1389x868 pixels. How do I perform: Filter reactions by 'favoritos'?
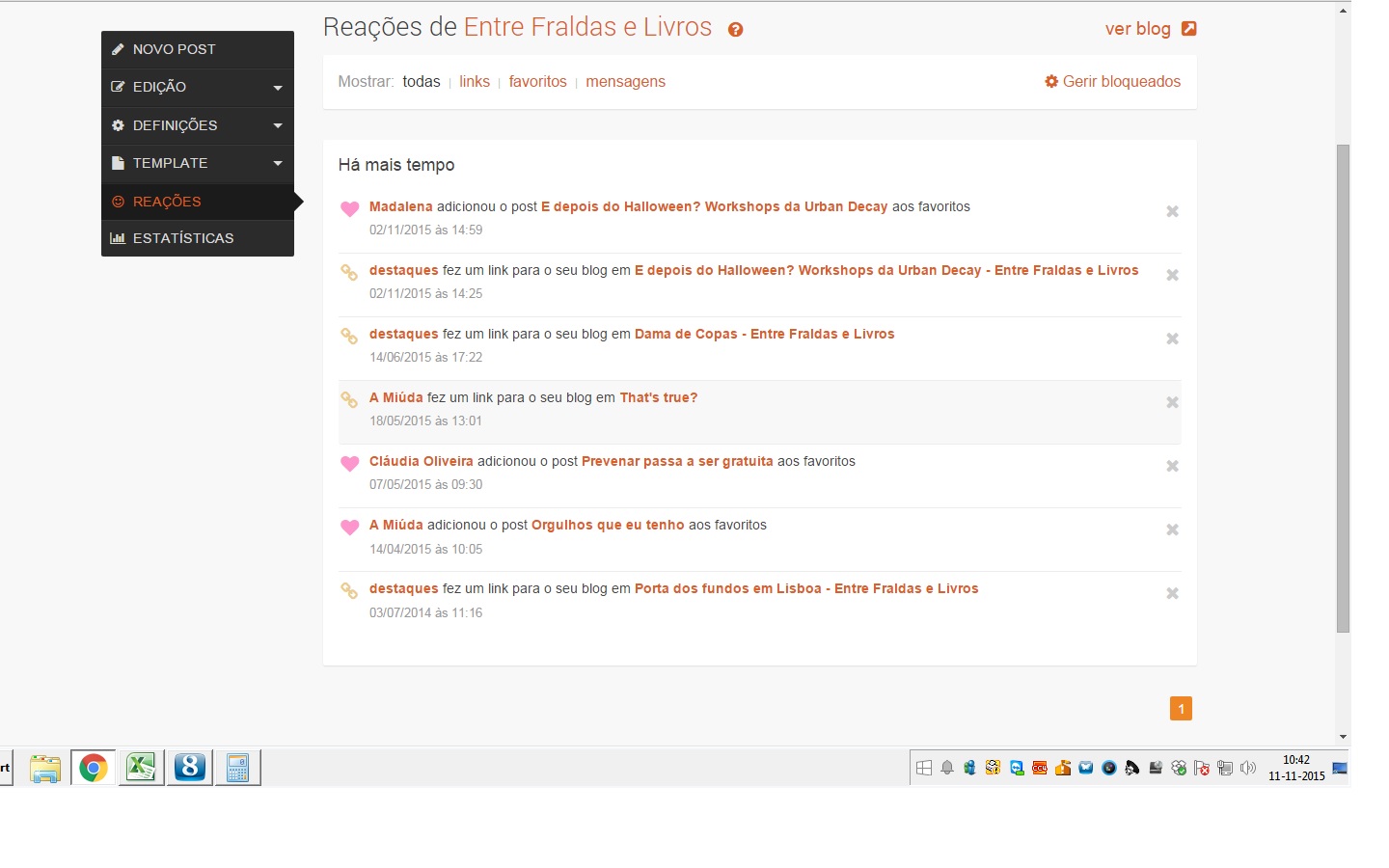pyautogui.click(x=537, y=82)
